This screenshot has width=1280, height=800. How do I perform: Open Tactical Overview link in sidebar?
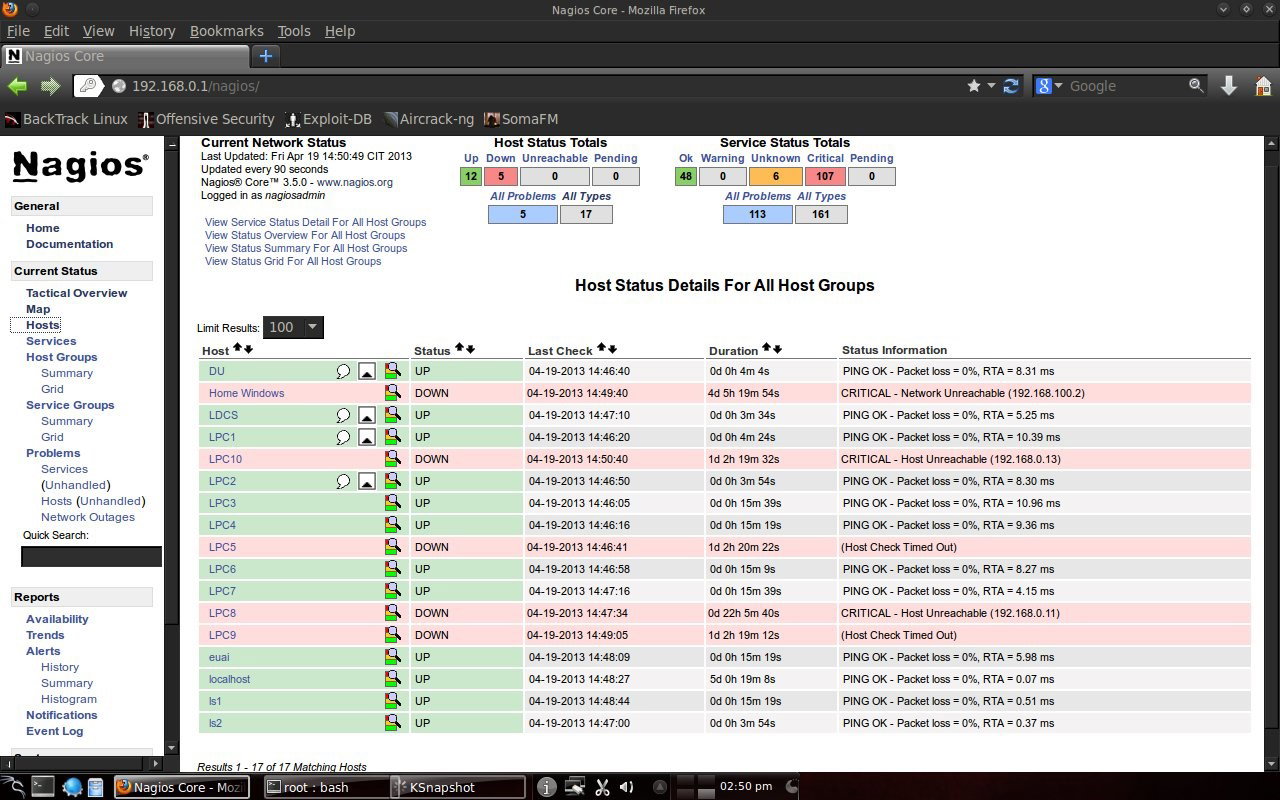(76, 293)
